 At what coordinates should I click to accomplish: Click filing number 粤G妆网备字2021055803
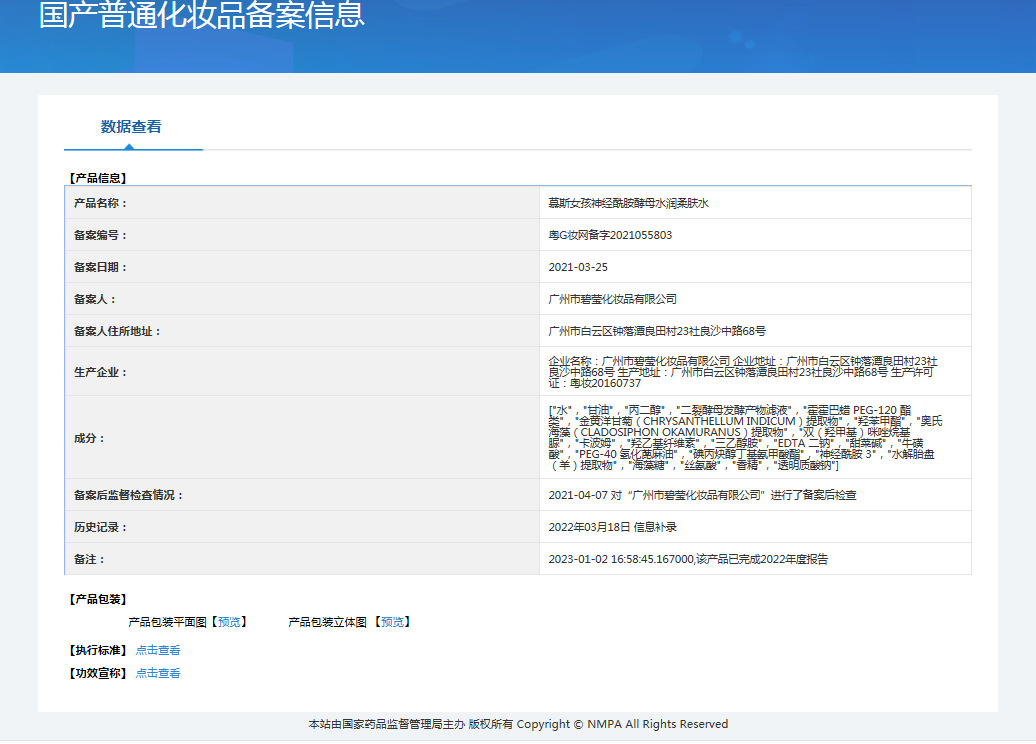click(610, 235)
